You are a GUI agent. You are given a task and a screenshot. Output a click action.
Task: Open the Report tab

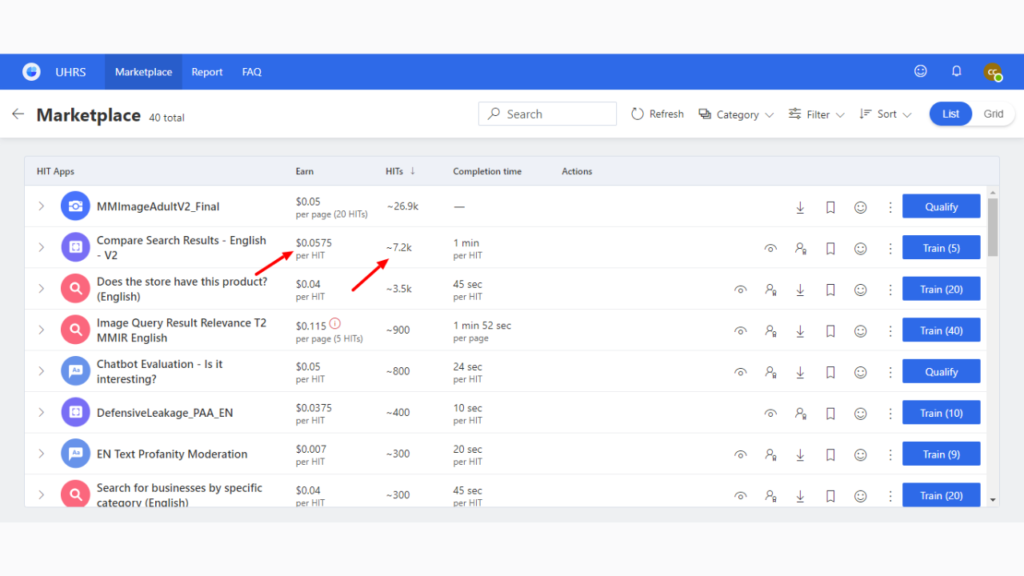click(207, 72)
